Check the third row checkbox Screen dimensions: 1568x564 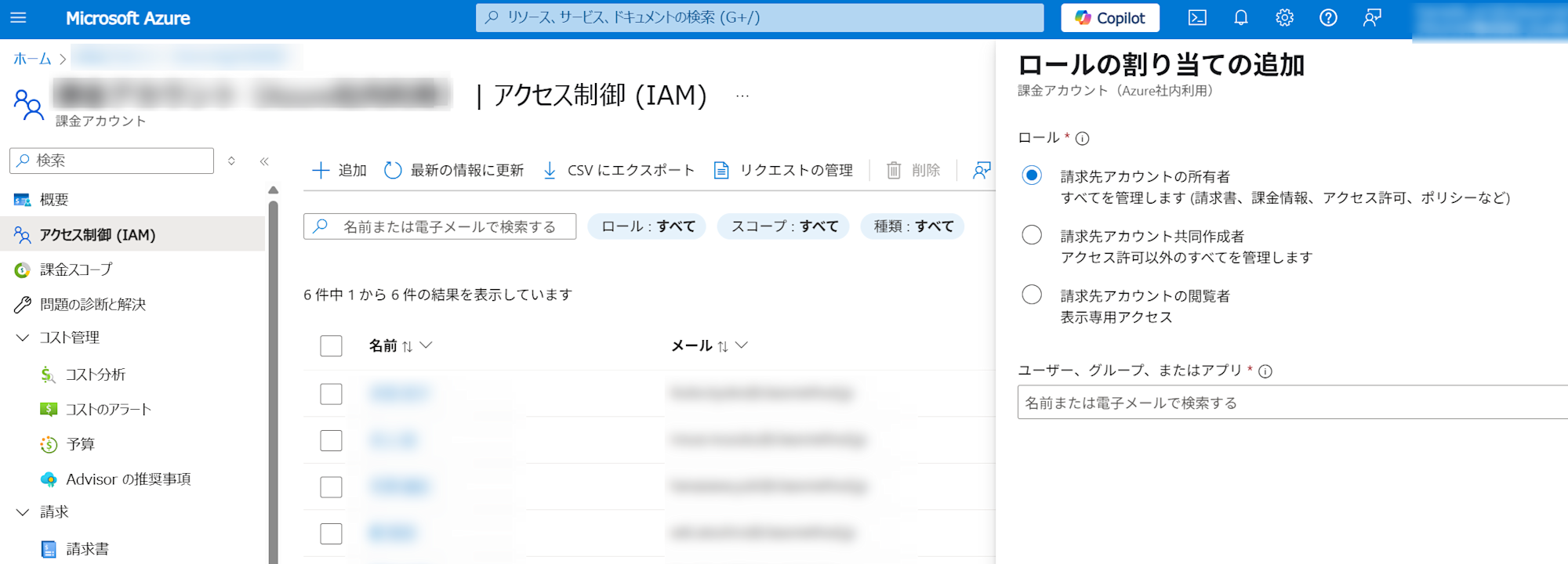coord(331,486)
